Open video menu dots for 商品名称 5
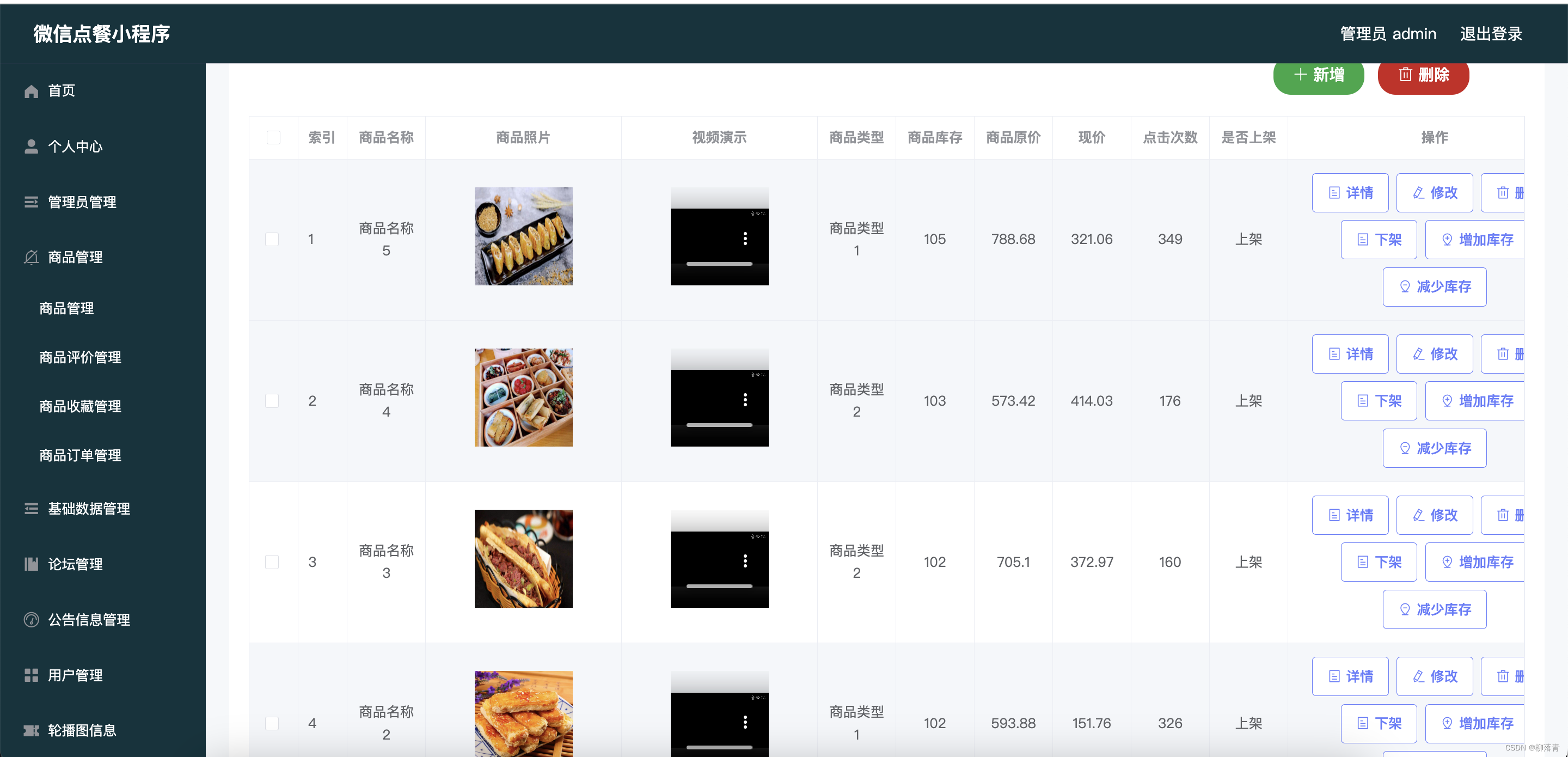Screen dimensions: 1568x757 (745, 239)
